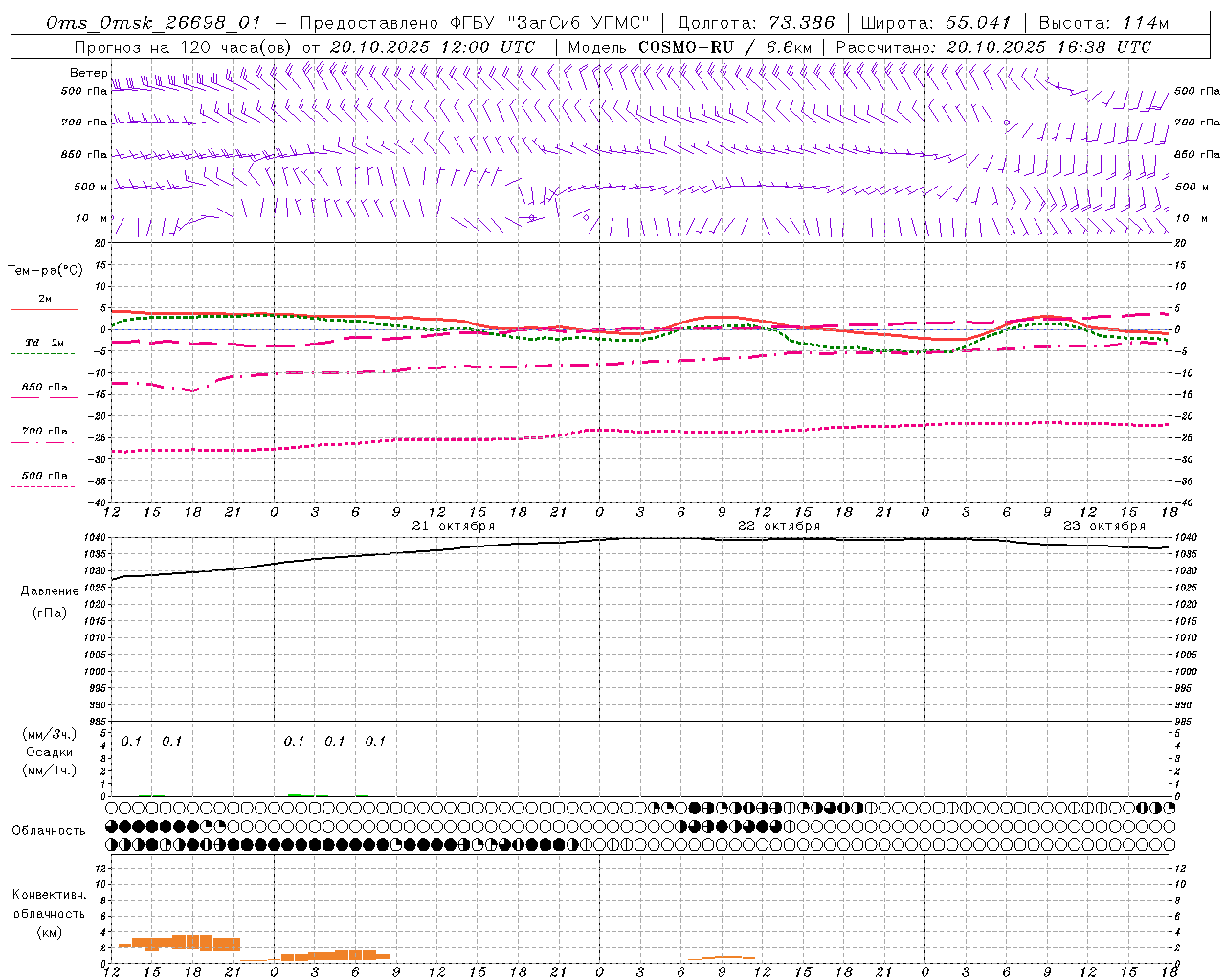Click the Высота: 114м field
This screenshot has height=980, width=1225.
(x=1103, y=23)
